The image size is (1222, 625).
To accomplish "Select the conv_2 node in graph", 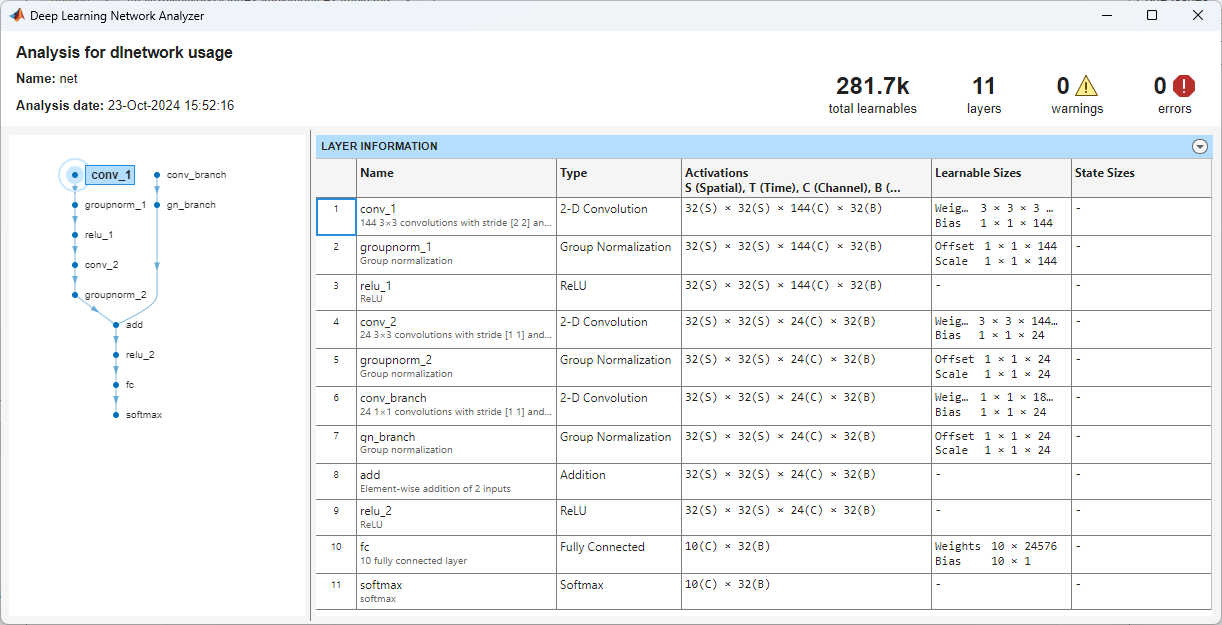I will coord(101,265).
